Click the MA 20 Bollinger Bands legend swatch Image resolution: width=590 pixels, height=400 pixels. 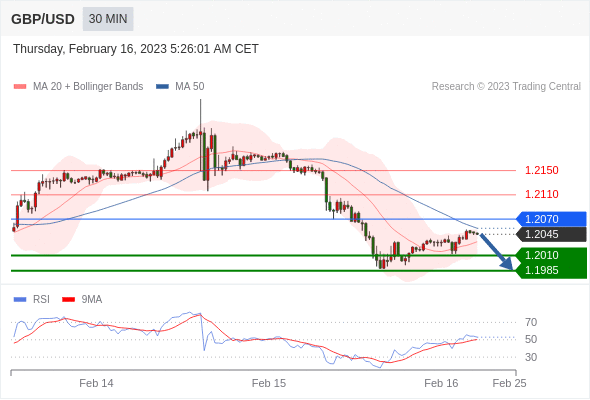20,87
